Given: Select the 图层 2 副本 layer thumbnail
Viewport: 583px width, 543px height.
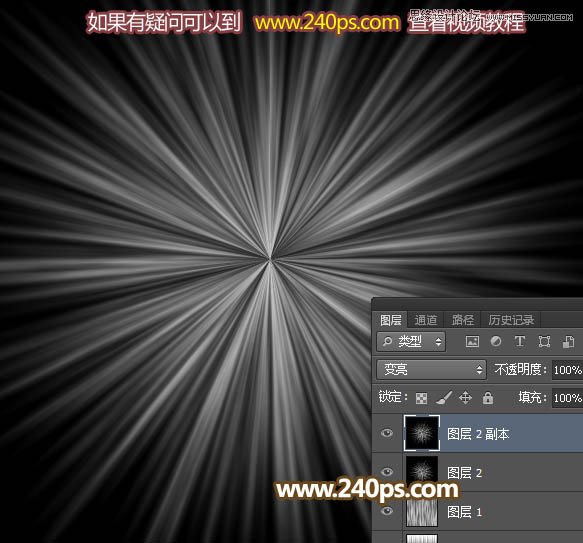Looking at the screenshot, I should 422,433.
